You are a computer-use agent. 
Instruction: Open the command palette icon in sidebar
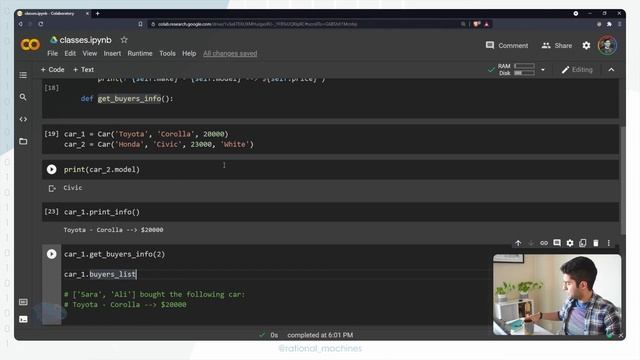(x=23, y=302)
